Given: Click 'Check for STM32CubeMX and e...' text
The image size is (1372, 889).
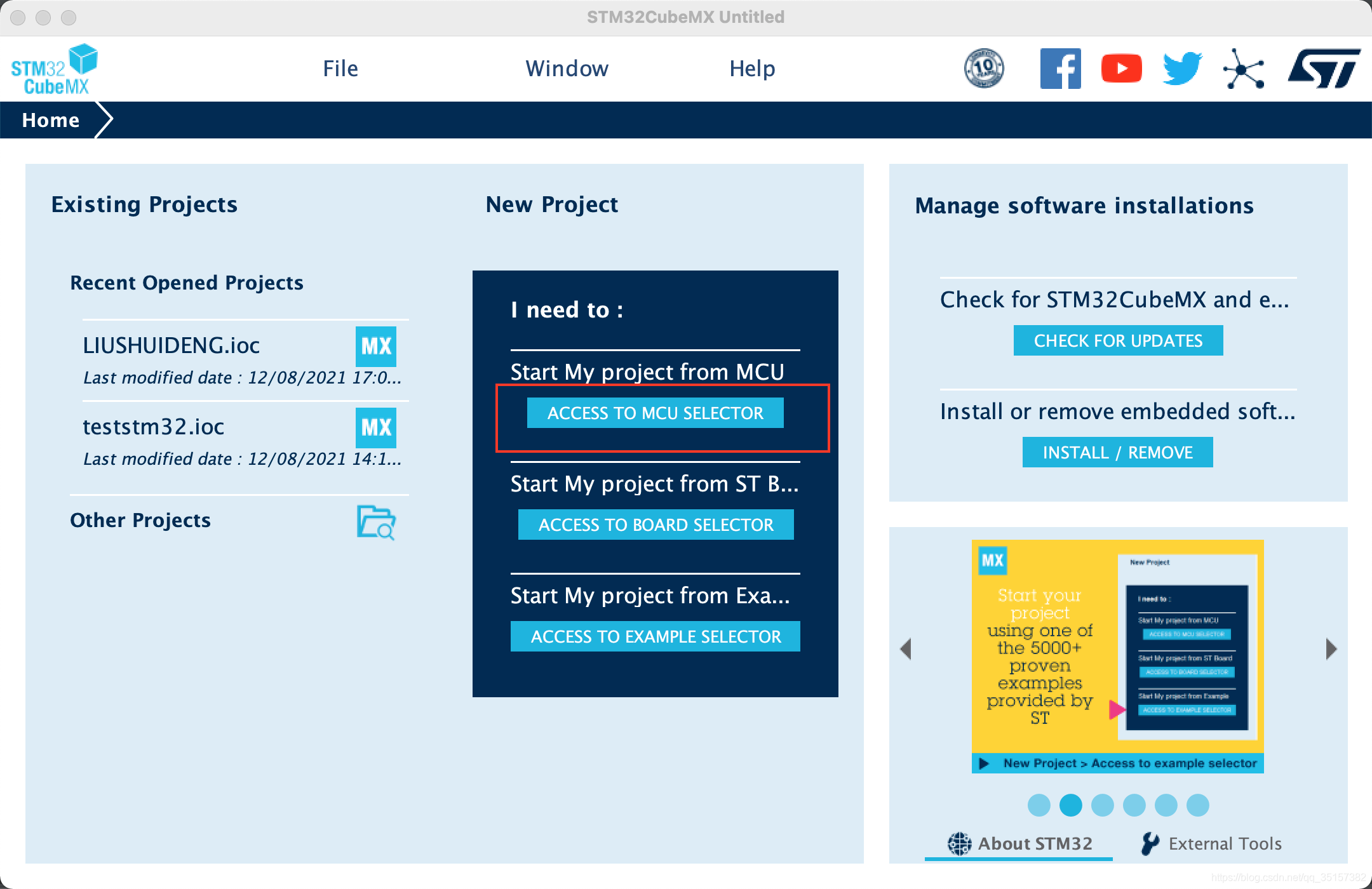Looking at the screenshot, I should pos(1115,300).
